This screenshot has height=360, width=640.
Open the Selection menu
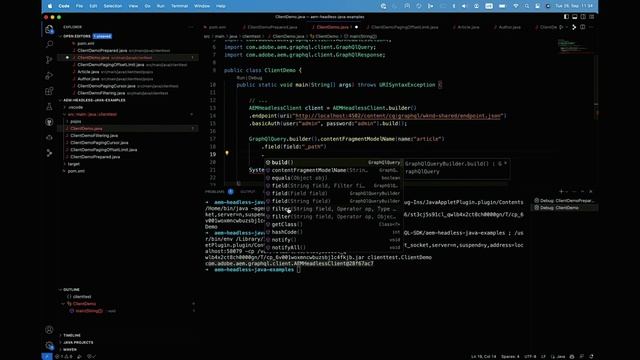113,6
